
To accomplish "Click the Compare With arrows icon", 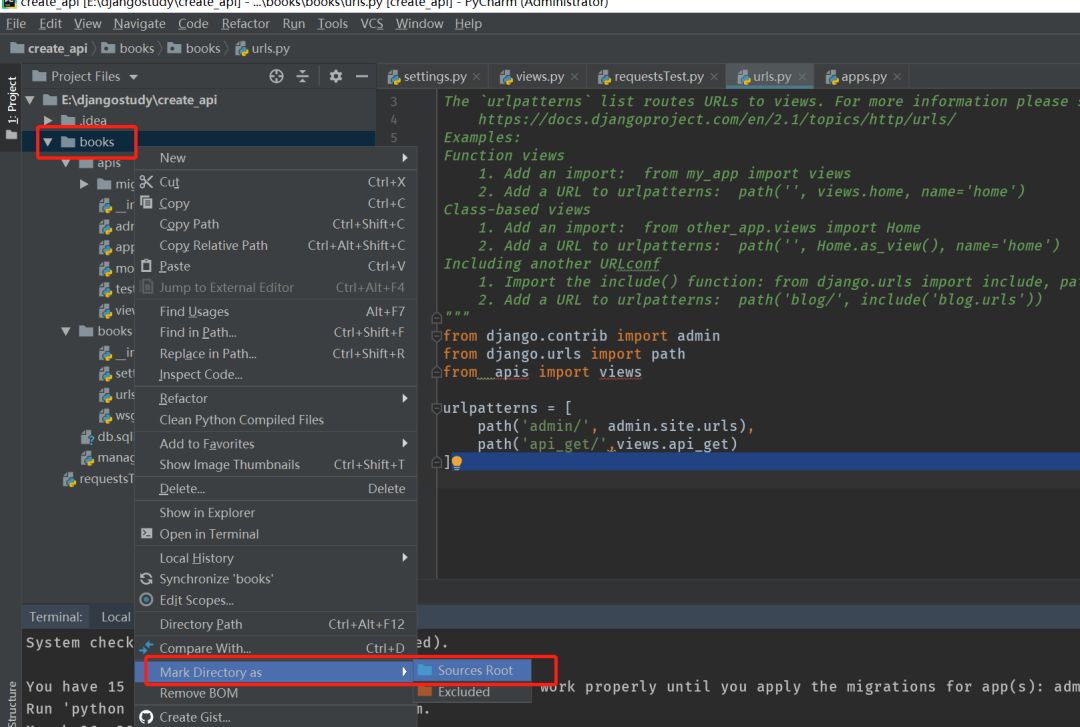I will coord(146,648).
